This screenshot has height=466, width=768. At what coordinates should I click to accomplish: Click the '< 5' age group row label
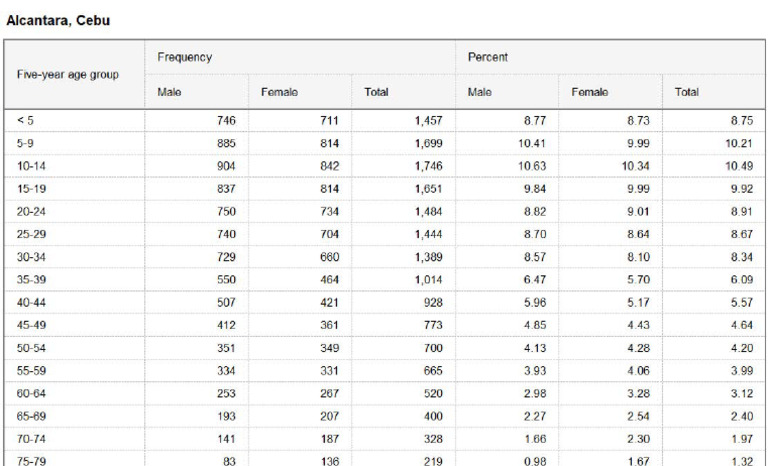25,121
